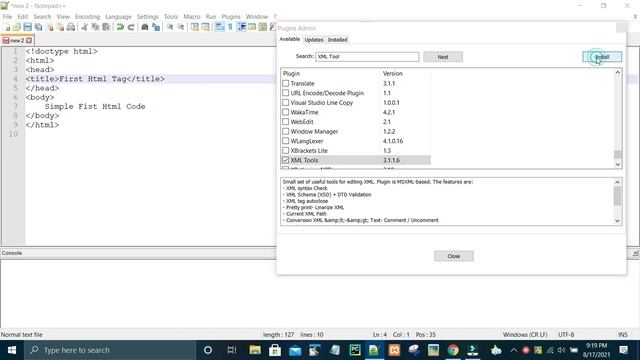Click the UTF-8 encoding status entry
Viewport: 640px width, 360px height.
coord(566,335)
